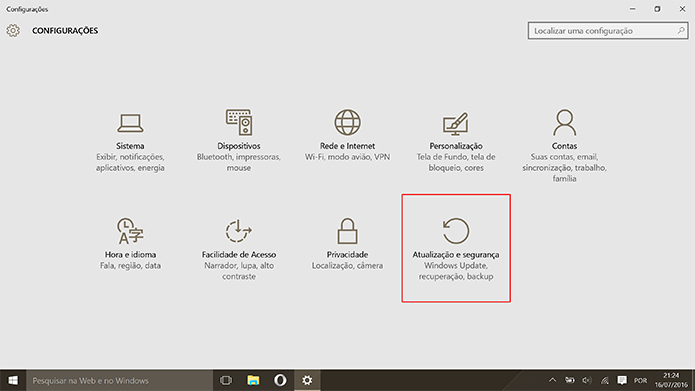The height and width of the screenshot is (391, 695).
Task: Open the clock showing 21:24
Action: (672, 380)
